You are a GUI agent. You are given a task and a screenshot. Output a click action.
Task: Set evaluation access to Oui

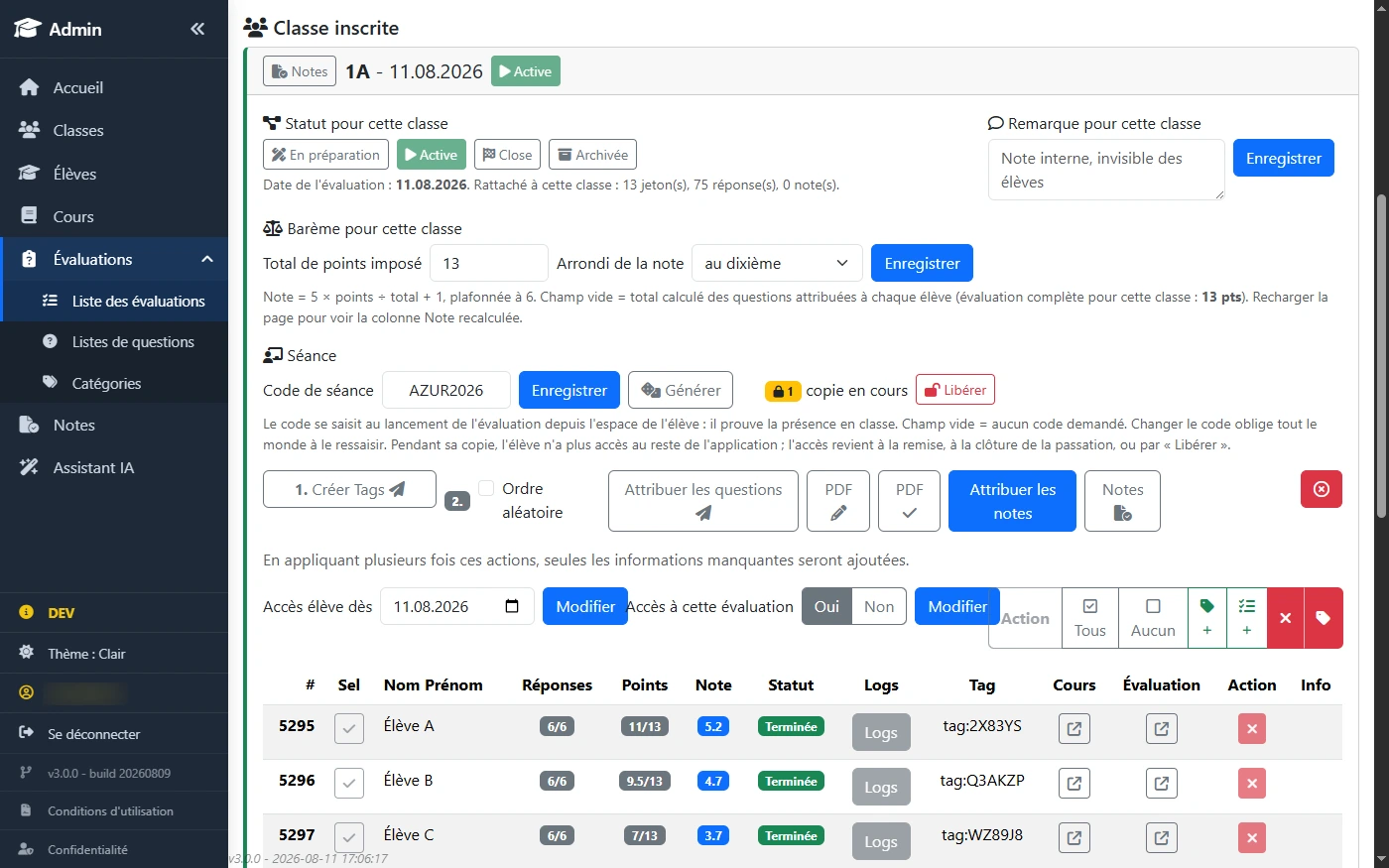[826, 606]
